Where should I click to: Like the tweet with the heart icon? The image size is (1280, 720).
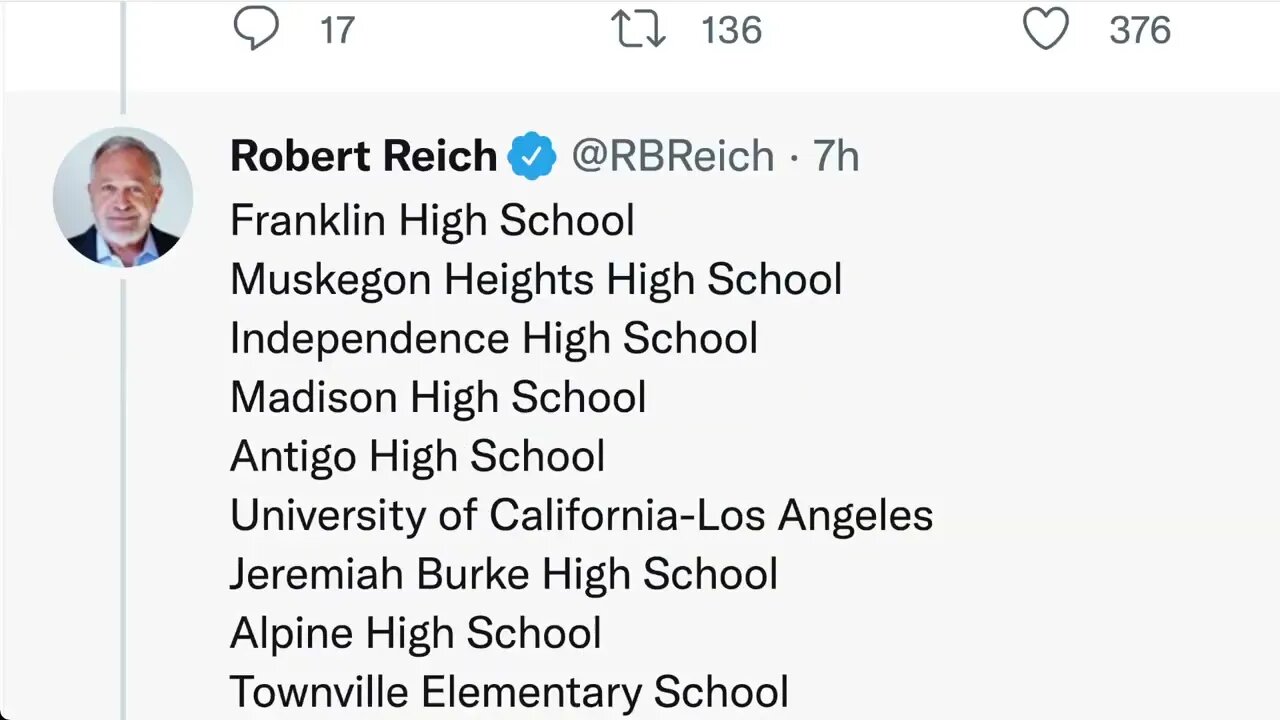(1045, 29)
